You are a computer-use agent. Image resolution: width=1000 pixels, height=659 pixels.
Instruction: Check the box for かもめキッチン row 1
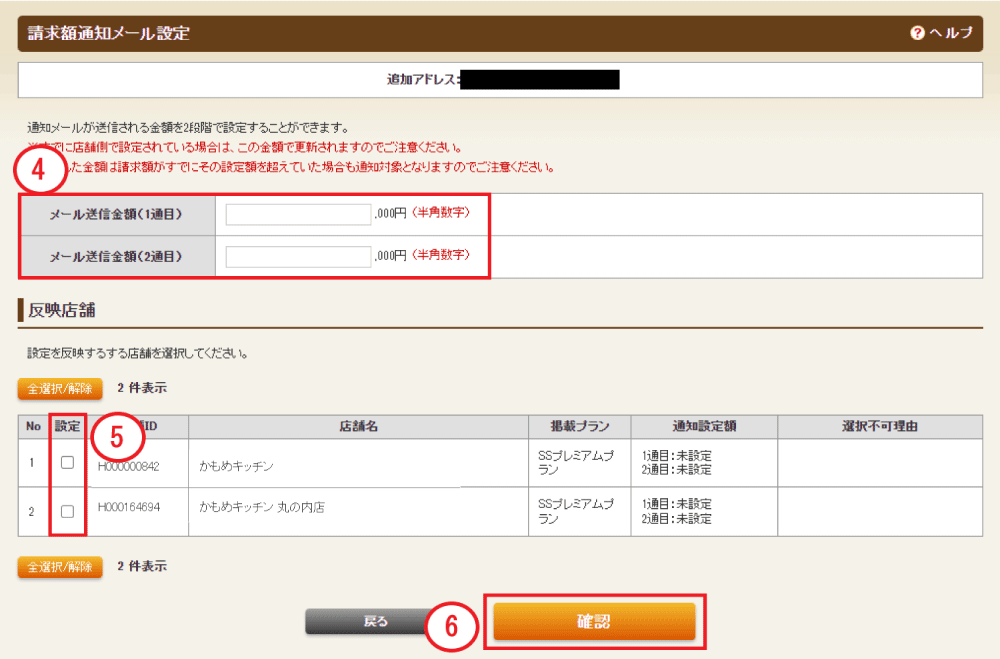pos(67,463)
